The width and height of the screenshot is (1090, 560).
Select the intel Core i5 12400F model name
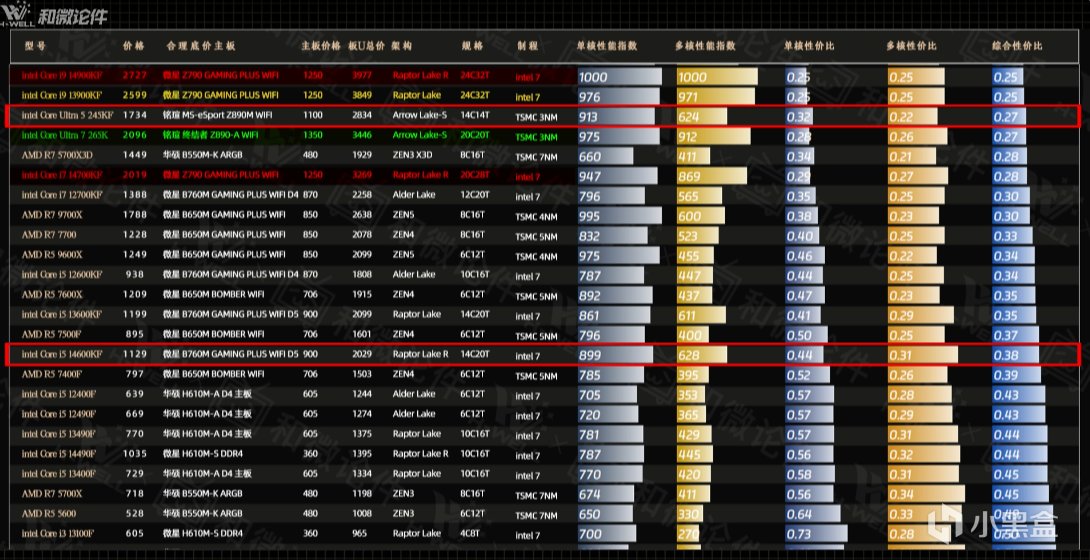pos(58,394)
